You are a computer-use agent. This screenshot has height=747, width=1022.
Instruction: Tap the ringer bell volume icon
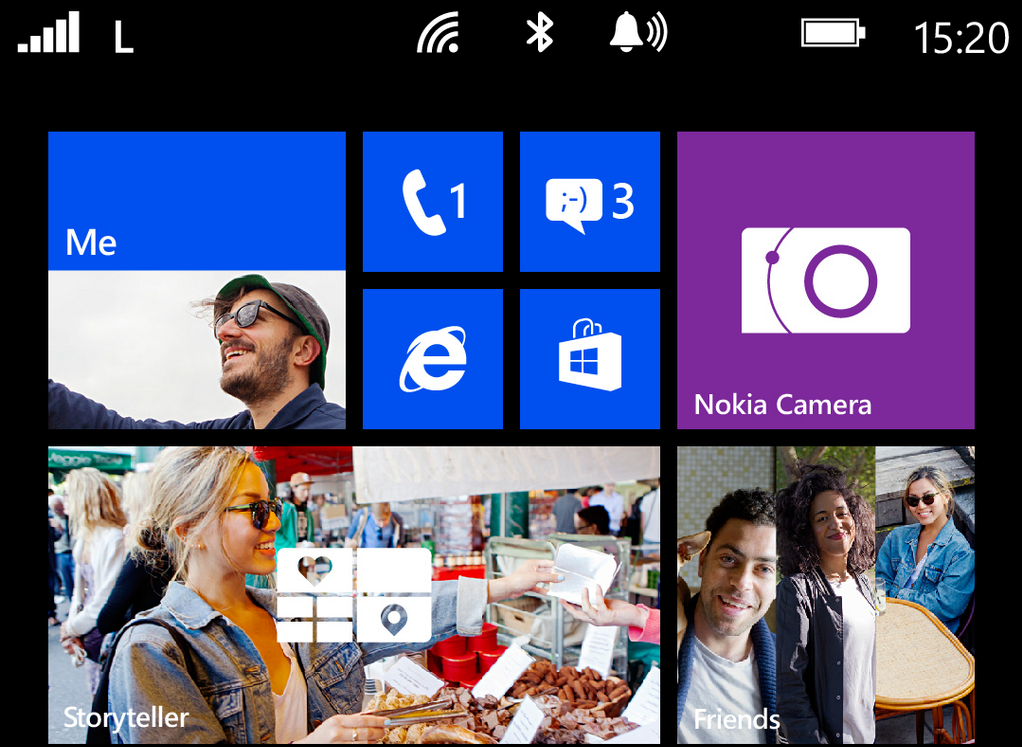[637, 34]
